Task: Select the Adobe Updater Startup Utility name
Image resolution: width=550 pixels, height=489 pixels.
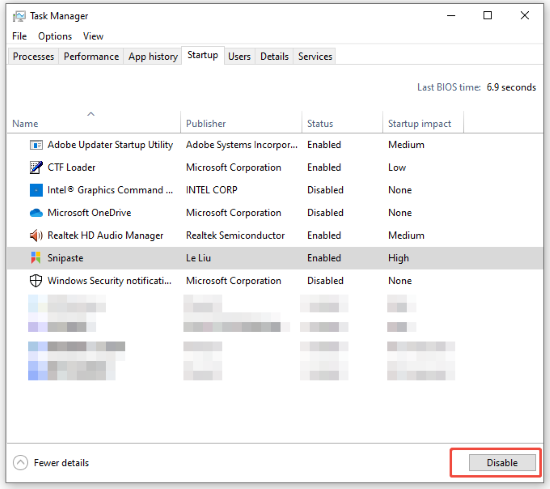Action: (110, 145)
